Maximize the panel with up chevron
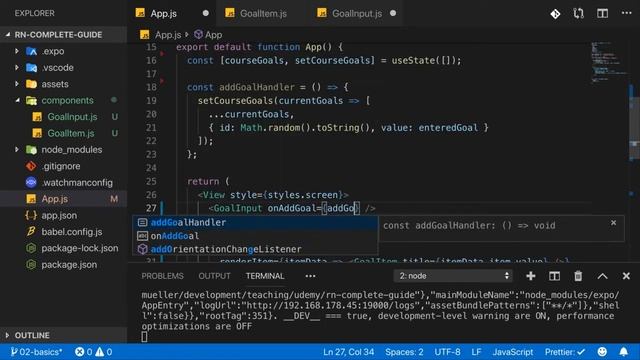Viewport: 640px width, 360px height. [602, 276]
